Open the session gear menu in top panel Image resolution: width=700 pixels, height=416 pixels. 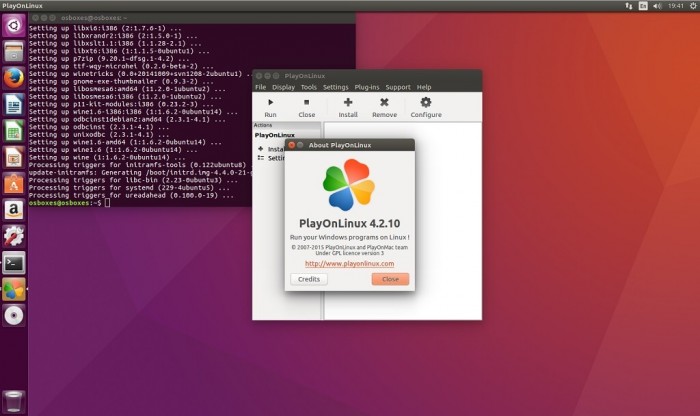pyautogui.click(x=693, y=6)
